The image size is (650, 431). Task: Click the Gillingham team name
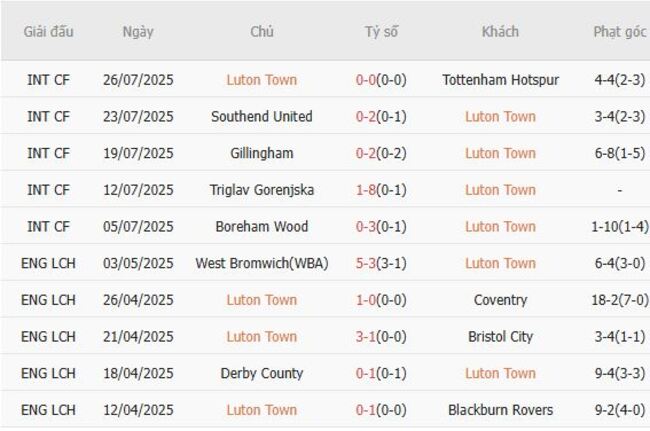(x=261, y=153)
